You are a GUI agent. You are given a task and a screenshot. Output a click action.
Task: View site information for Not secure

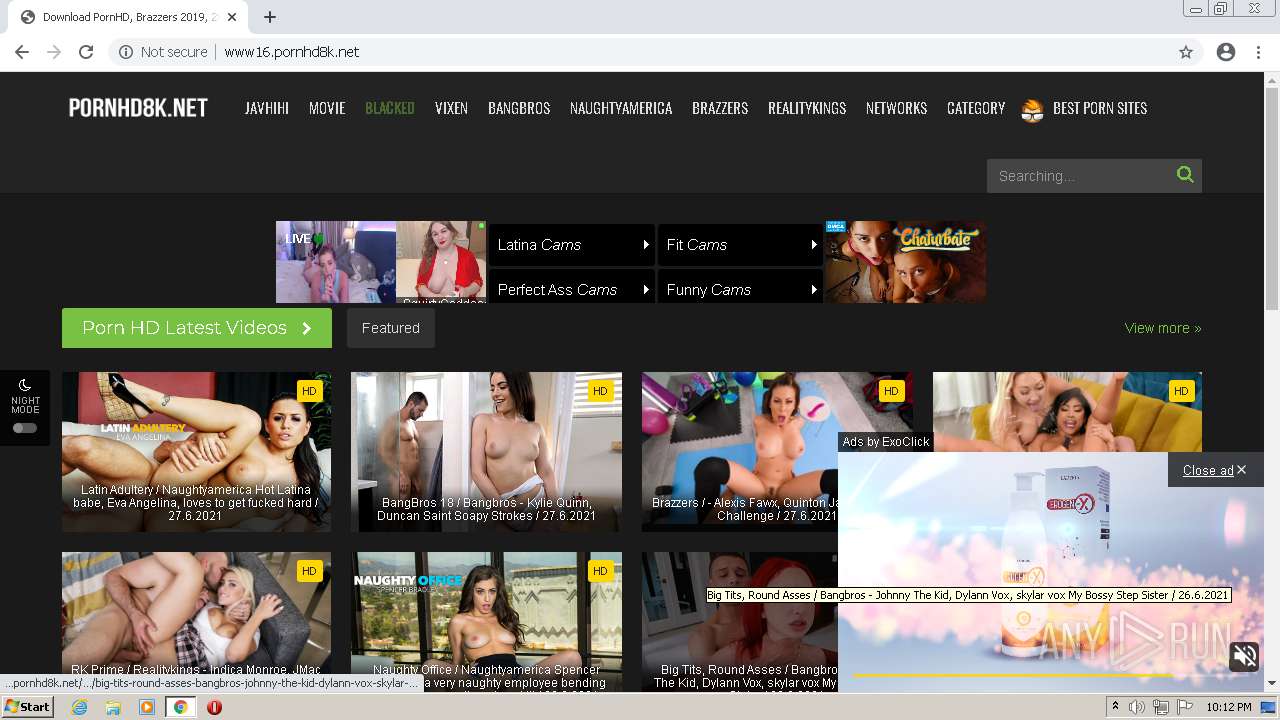pos(163,52)
